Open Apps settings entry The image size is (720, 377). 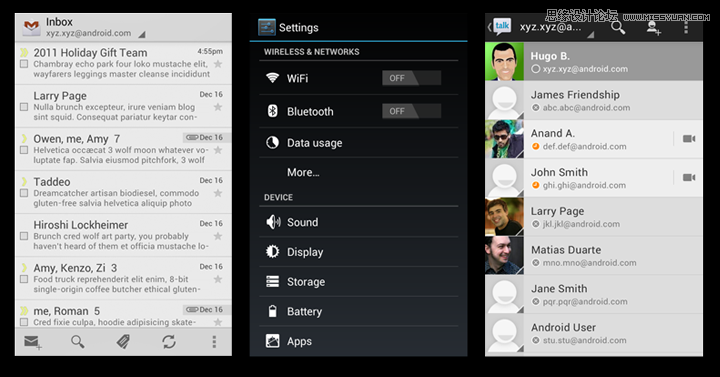click(359, 341)
